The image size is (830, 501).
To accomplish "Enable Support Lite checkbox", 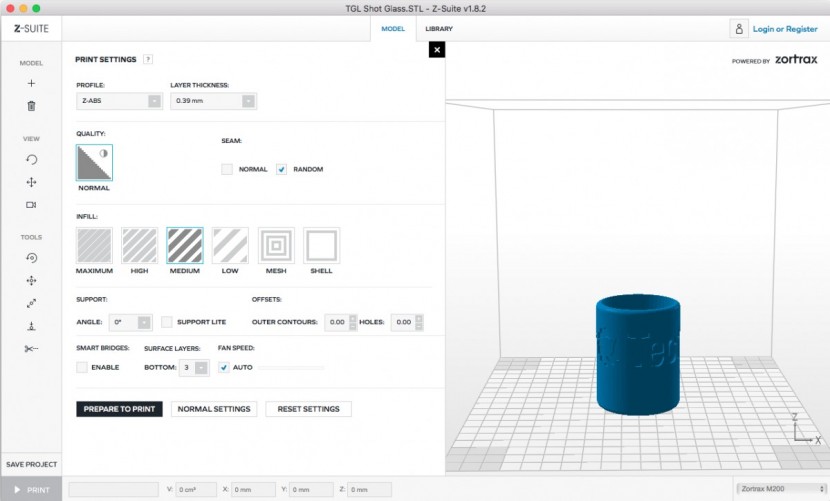I will click(x=167, y=322).
